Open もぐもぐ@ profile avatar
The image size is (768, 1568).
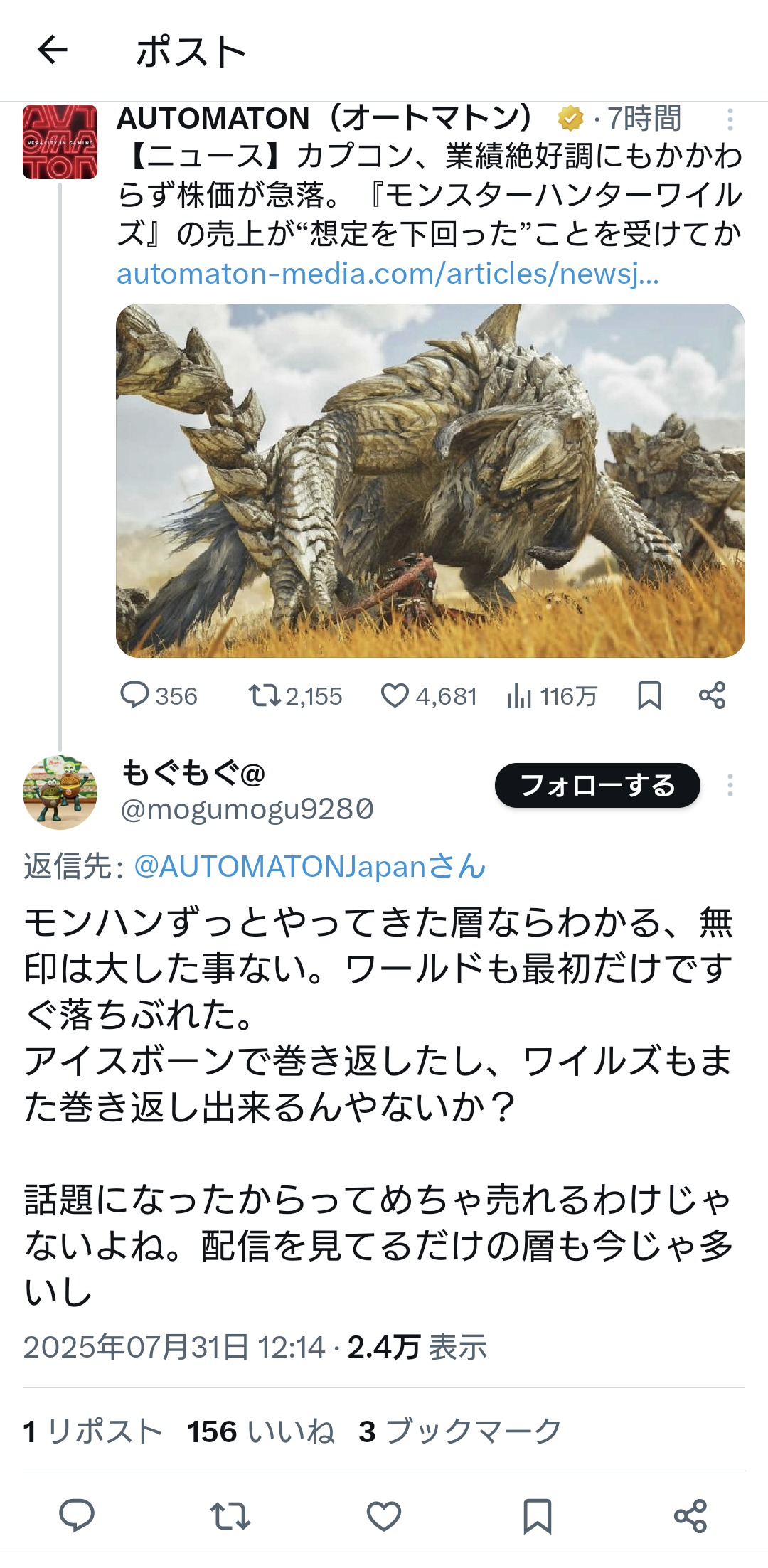[x=60, y=792]
